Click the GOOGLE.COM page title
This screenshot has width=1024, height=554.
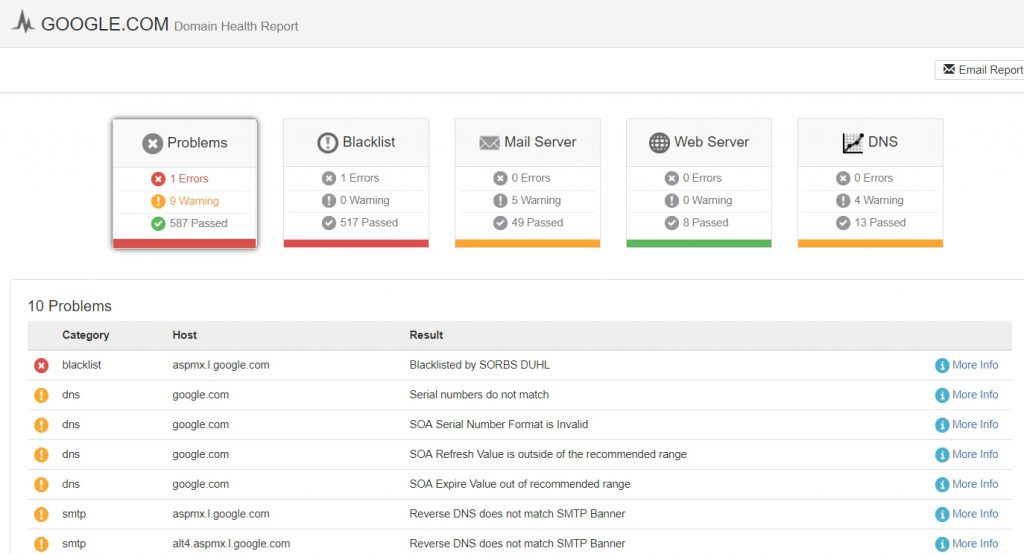point(104,24)
